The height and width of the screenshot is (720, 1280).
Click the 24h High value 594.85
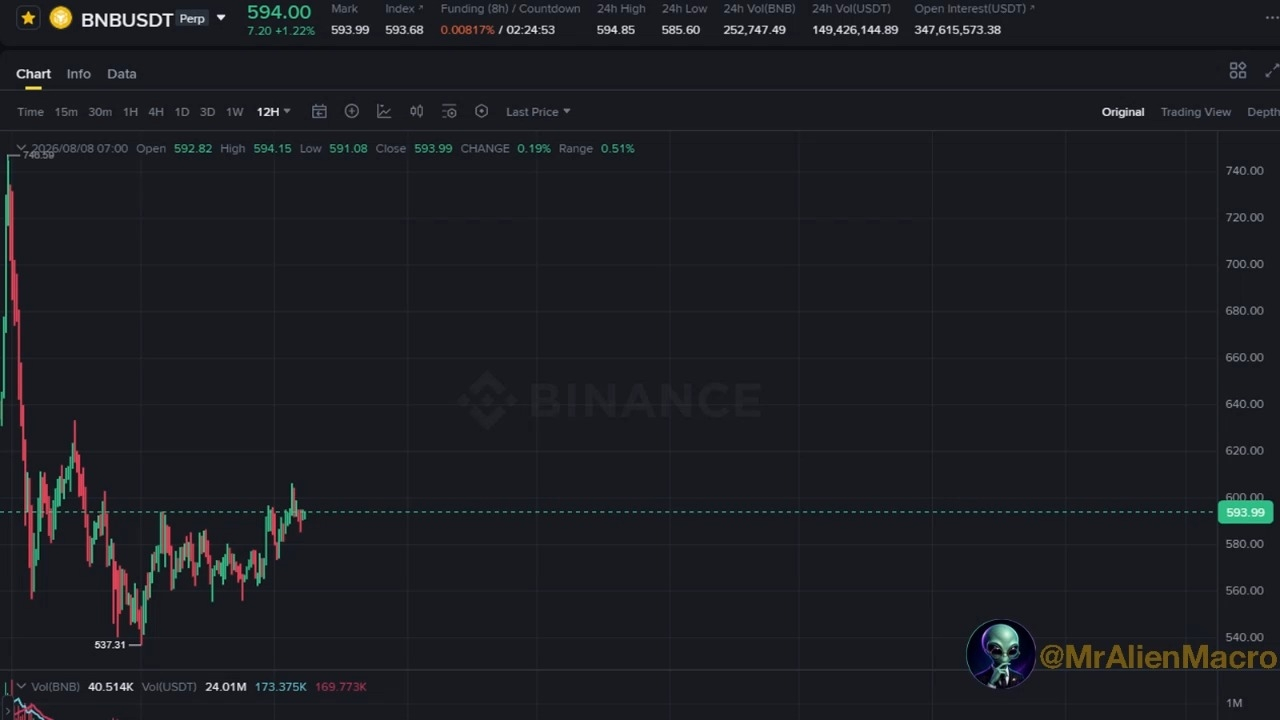coord(615,30)
